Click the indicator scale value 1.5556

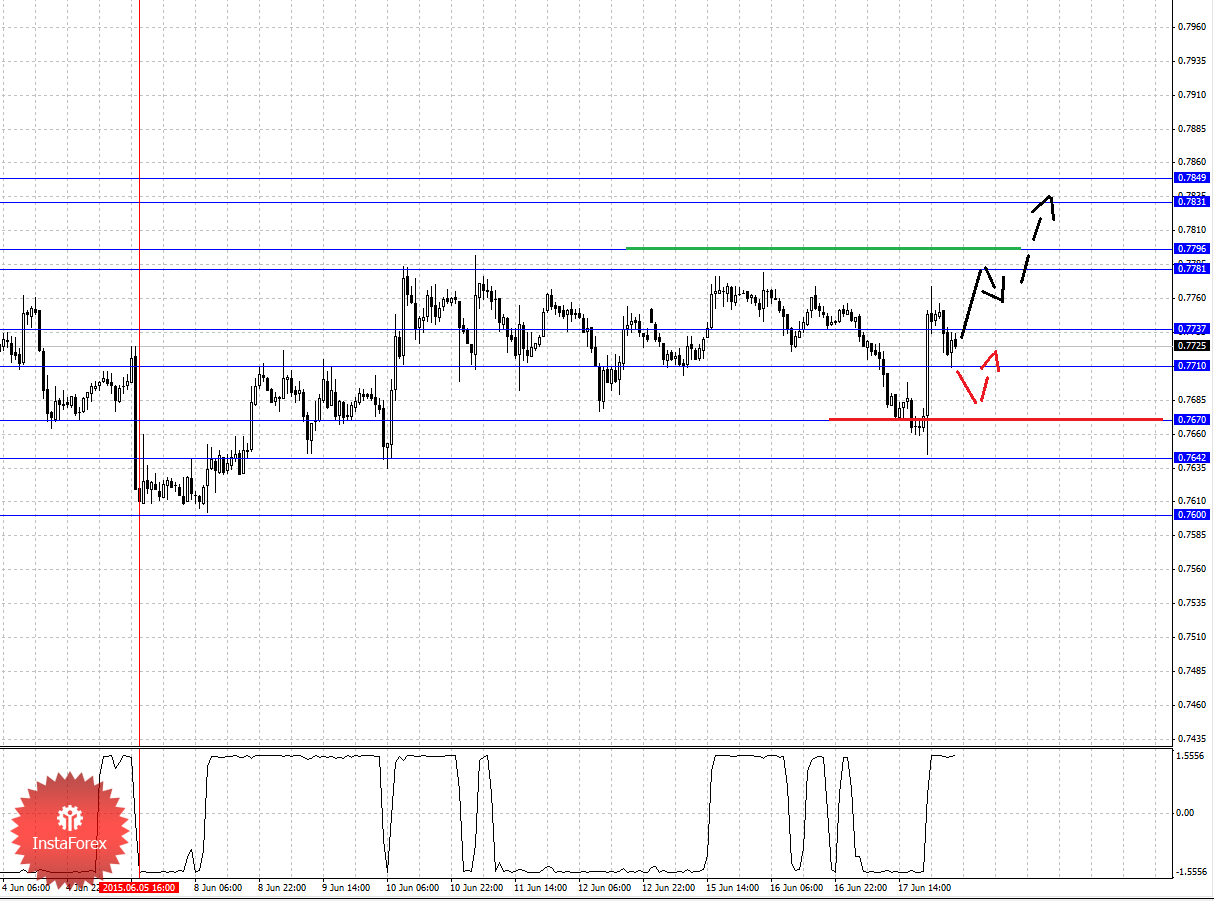[1192, 756]
